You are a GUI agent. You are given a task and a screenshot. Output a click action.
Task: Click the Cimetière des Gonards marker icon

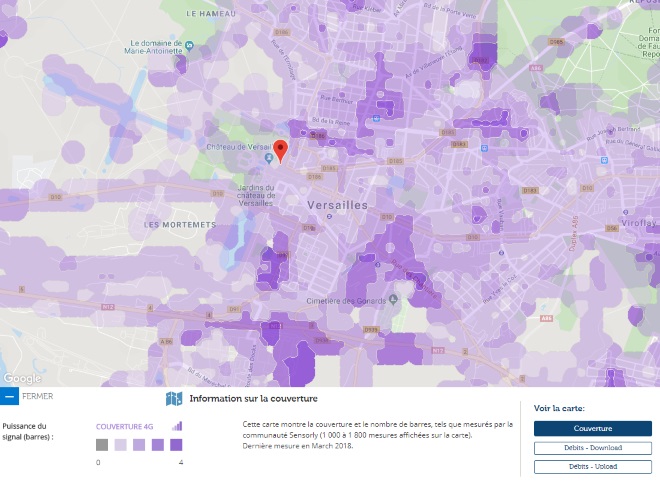click(395, 300)
